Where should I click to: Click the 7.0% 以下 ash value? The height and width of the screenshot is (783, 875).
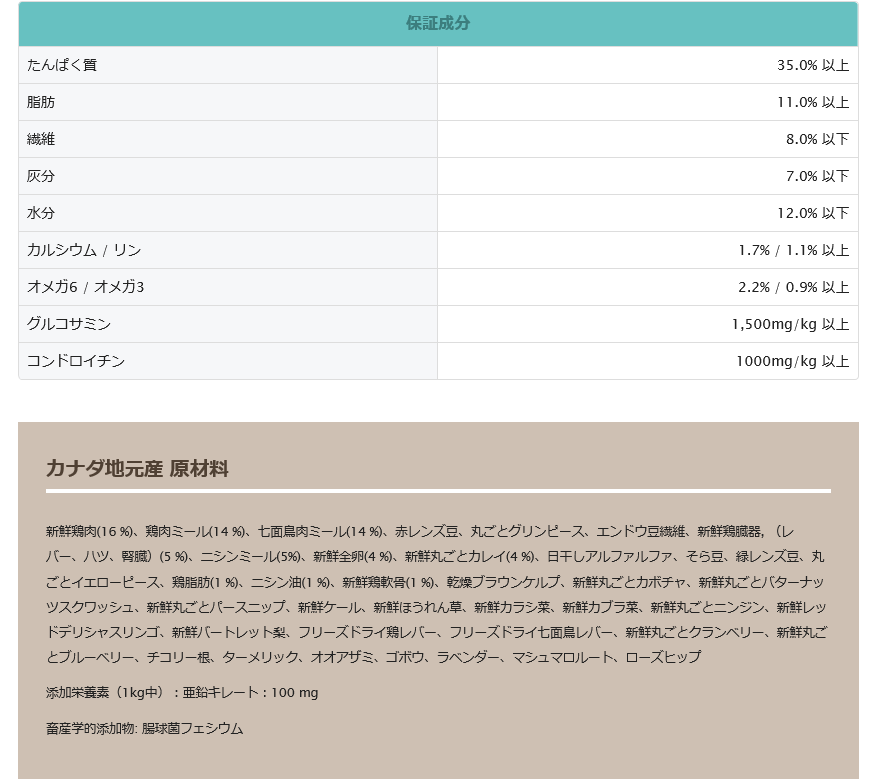click(816, 176)
